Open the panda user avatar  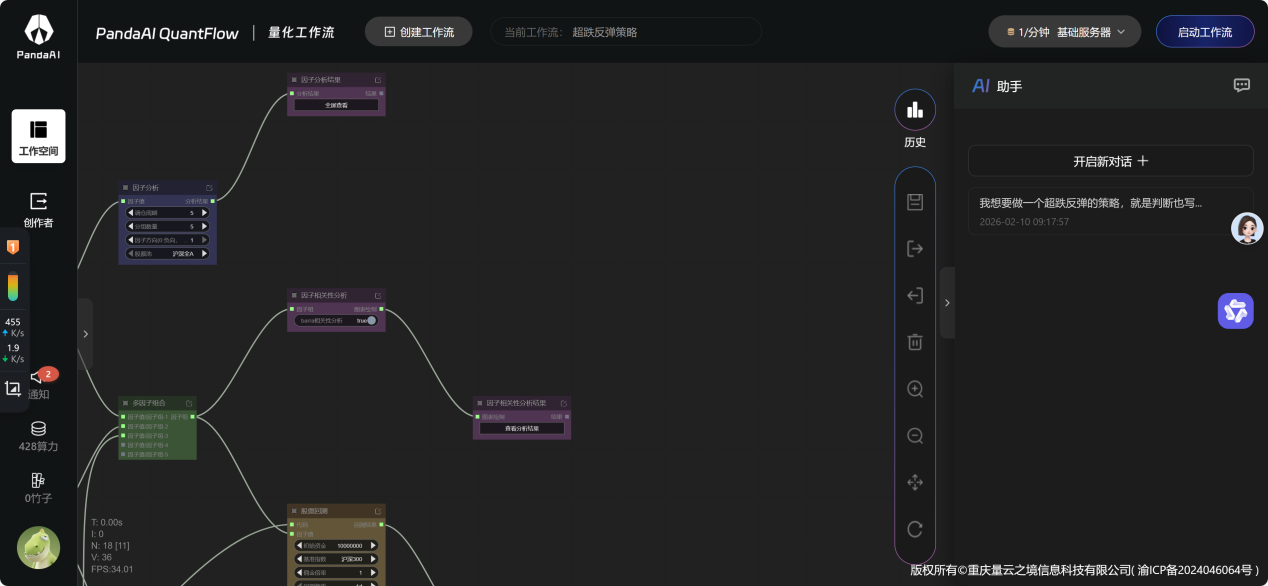(38, 547)
